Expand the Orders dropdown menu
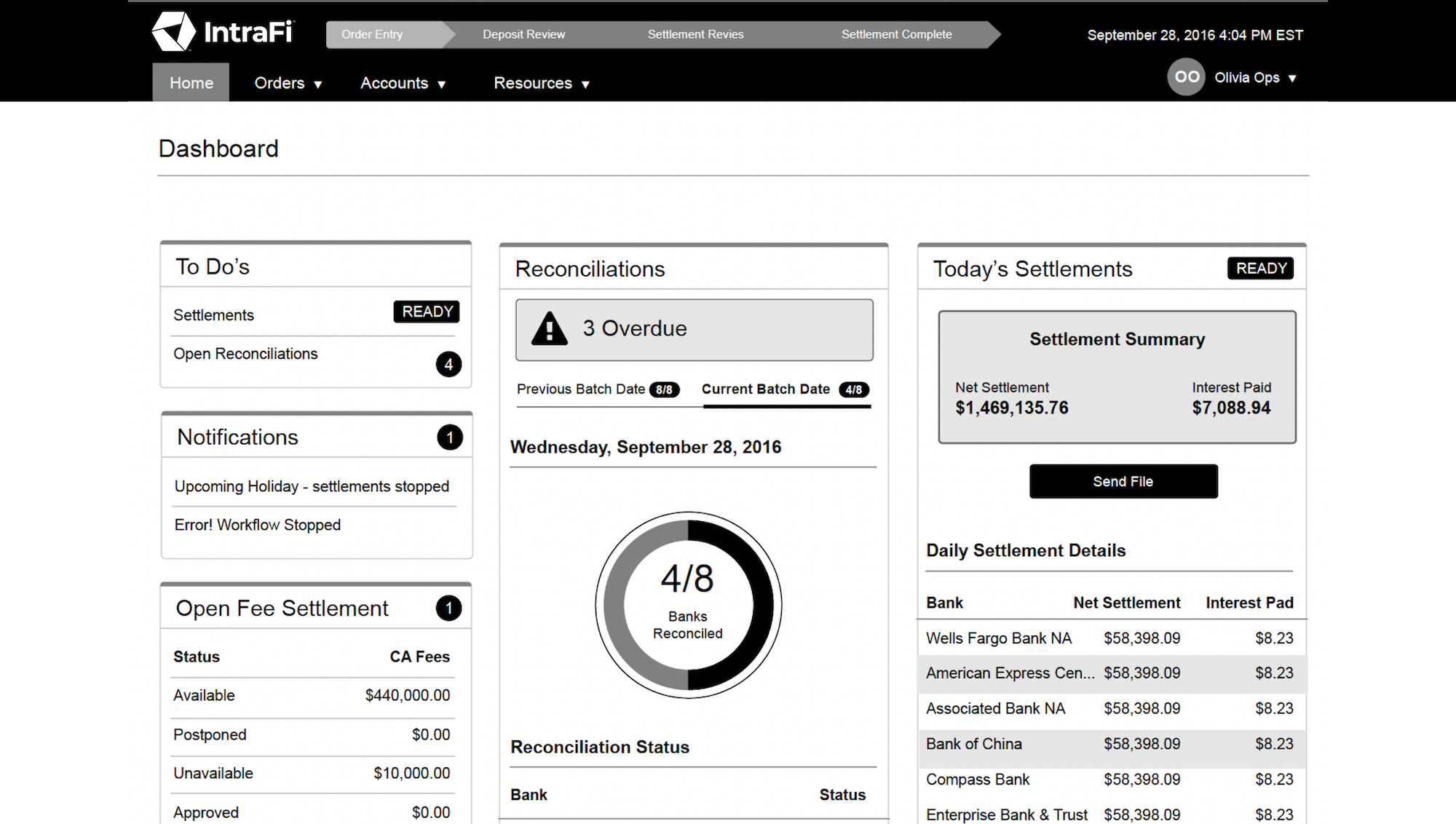 (x=288, y=83)
